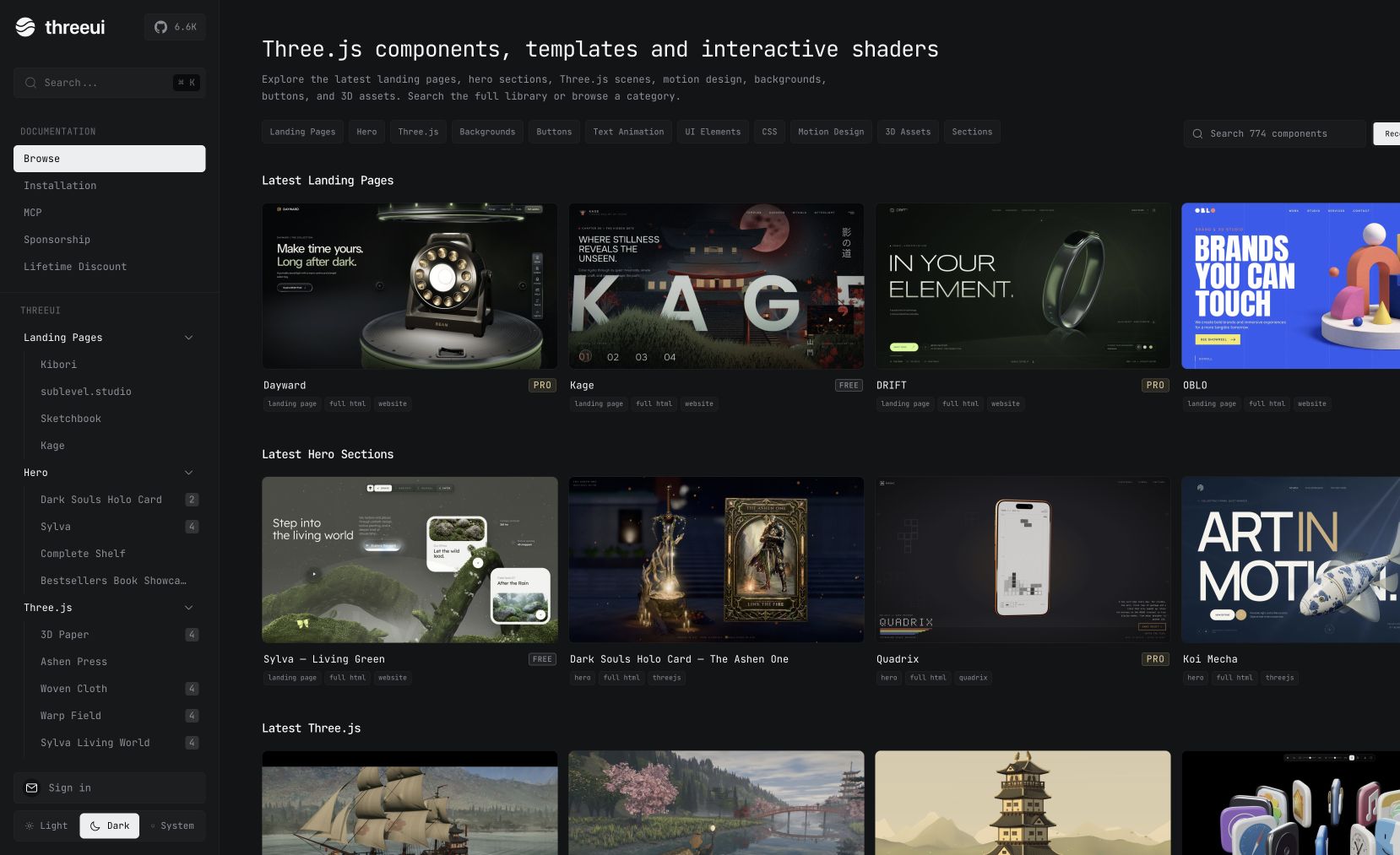The height and width of the screenshot is (855, 1400).
Task: Filter by the Text Animation category tag
Action: [x=628, y=132]
